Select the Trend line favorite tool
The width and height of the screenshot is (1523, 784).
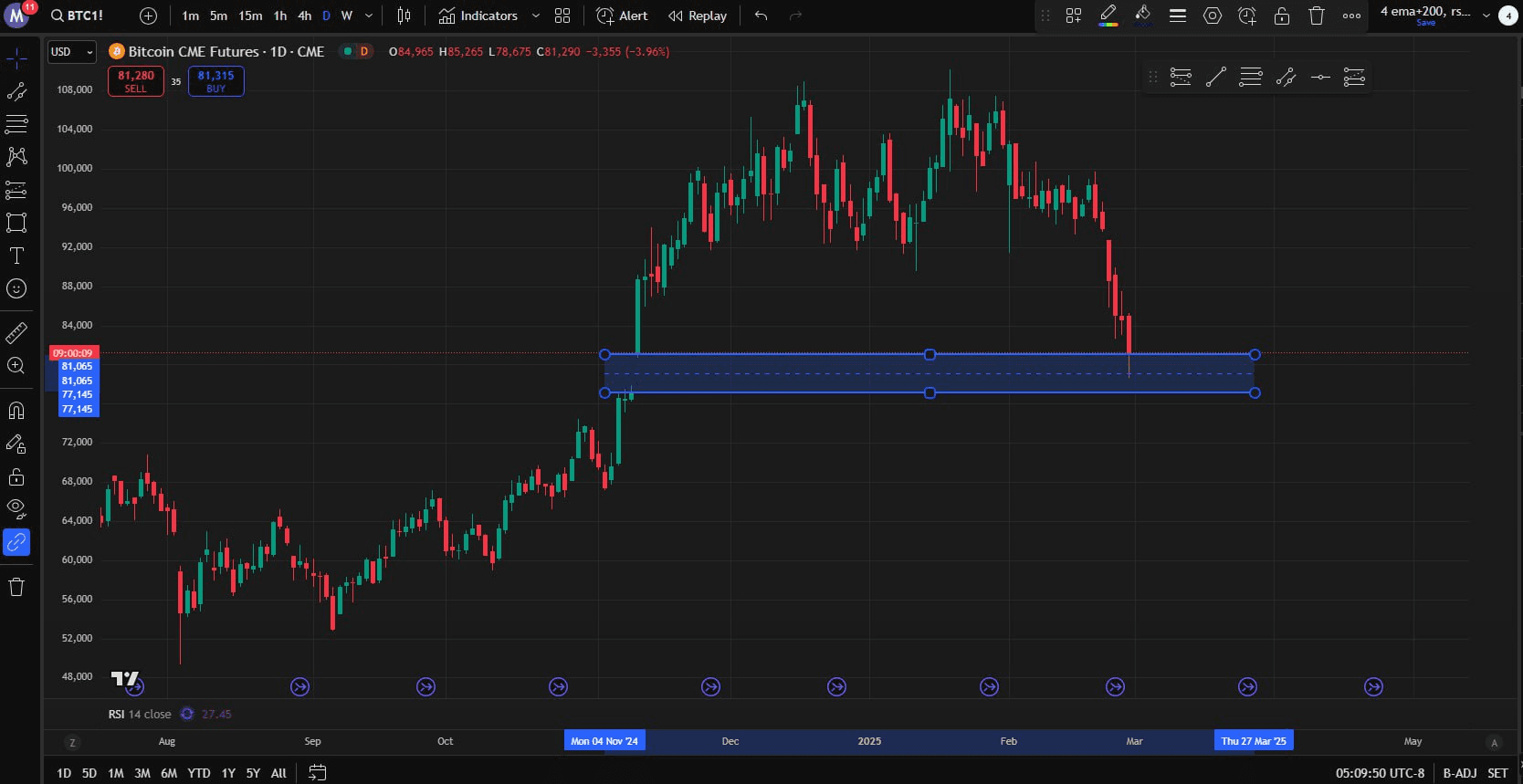1215,78
